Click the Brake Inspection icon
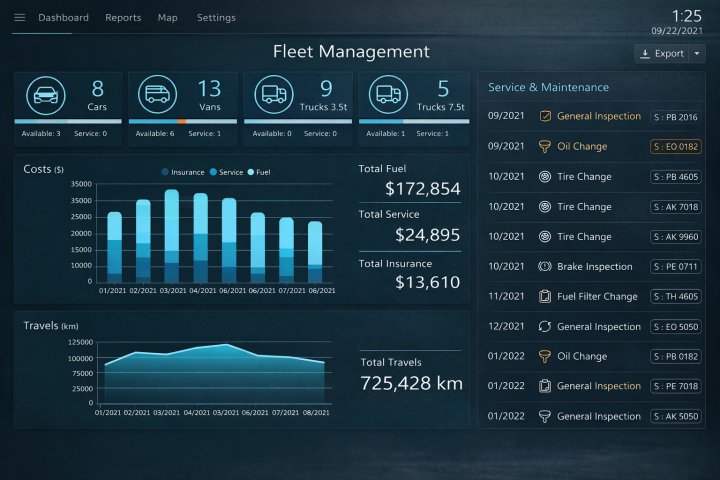This screenshot has width=720, height=480. coord(545,267)
